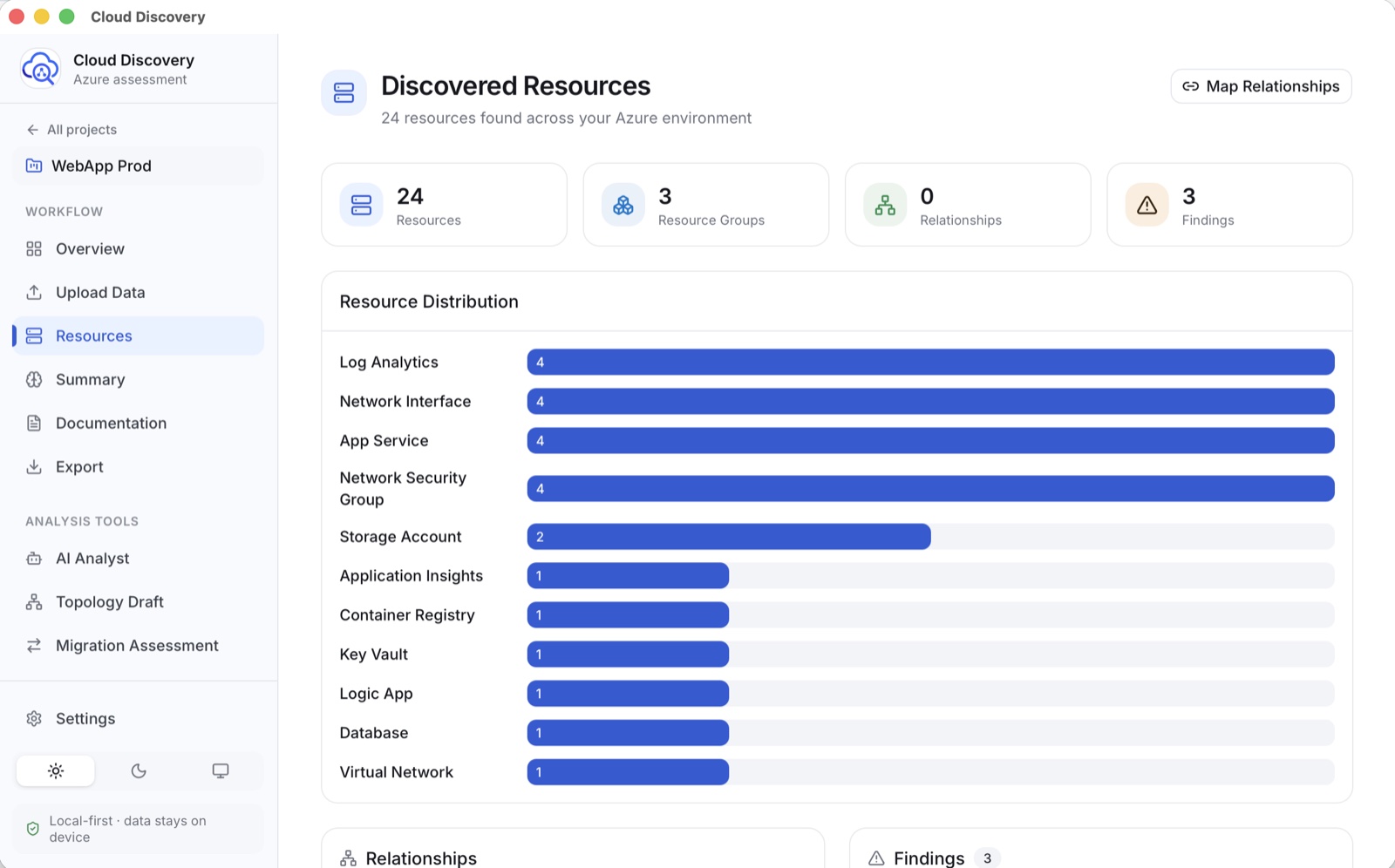Click the Resource Groups cubes icon
The image size is (1395, 868).
623,205
